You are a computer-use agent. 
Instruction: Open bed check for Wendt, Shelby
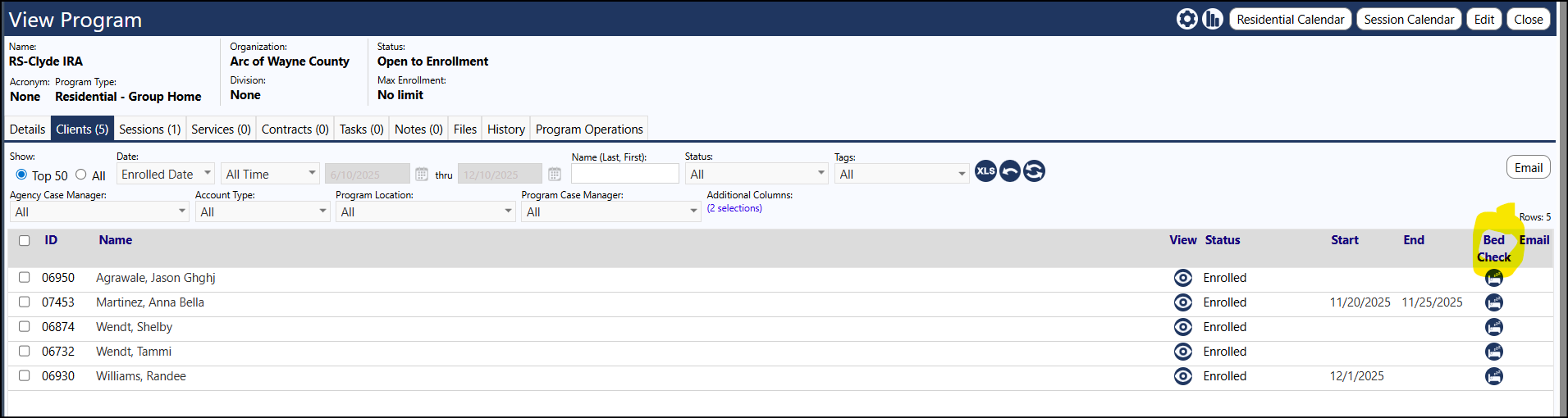1494,327
